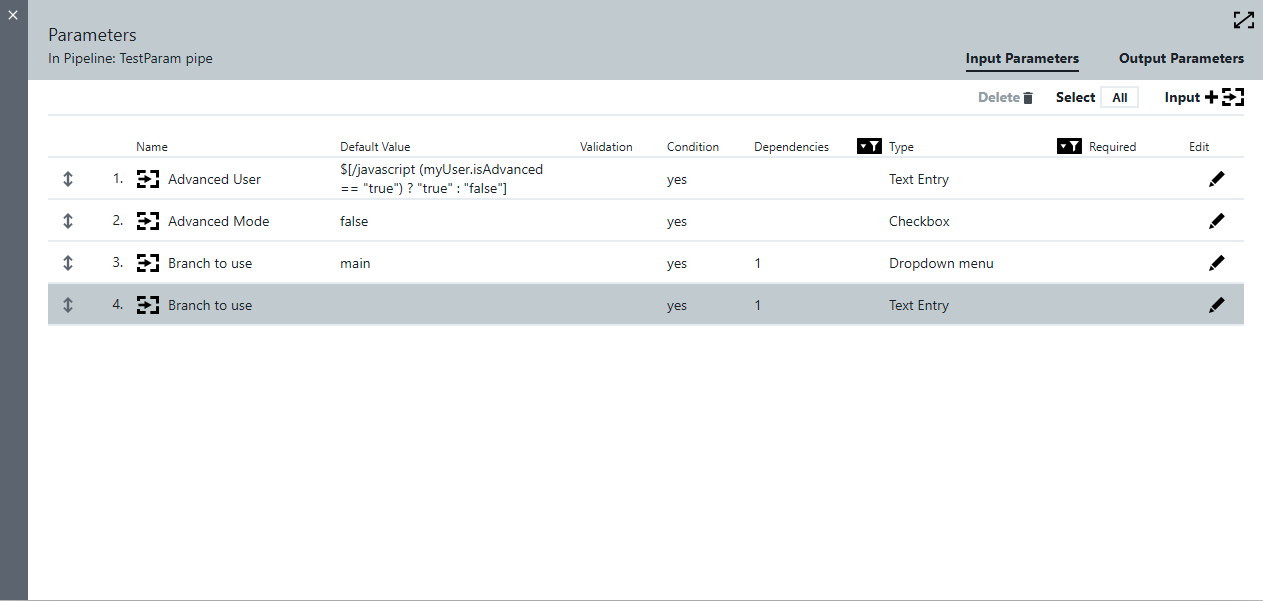Edit the Advanced Mode parameter via pencil icon
The height and width of the screenshot is (601, 1263).
pyautogui.click(x=1216, y=221)
